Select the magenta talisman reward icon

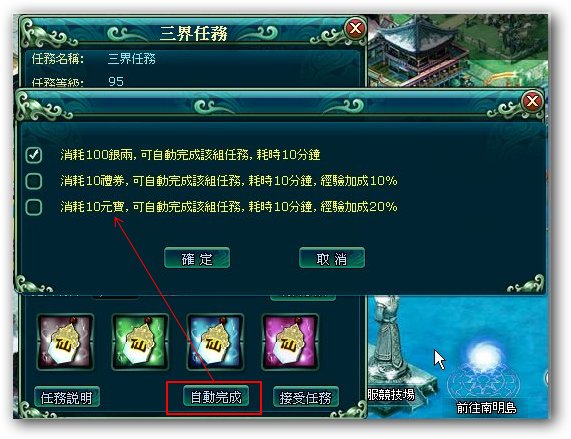(290, 342)
